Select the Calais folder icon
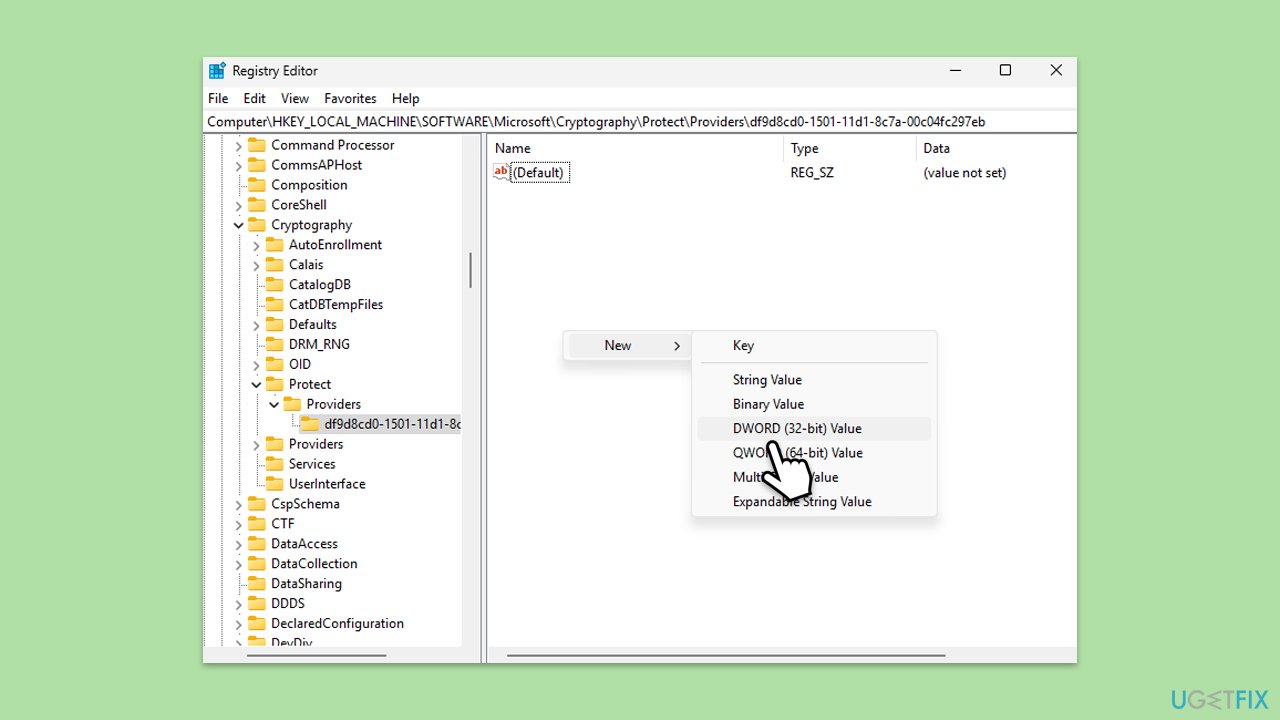The image size is (1280, 720). 275,265
